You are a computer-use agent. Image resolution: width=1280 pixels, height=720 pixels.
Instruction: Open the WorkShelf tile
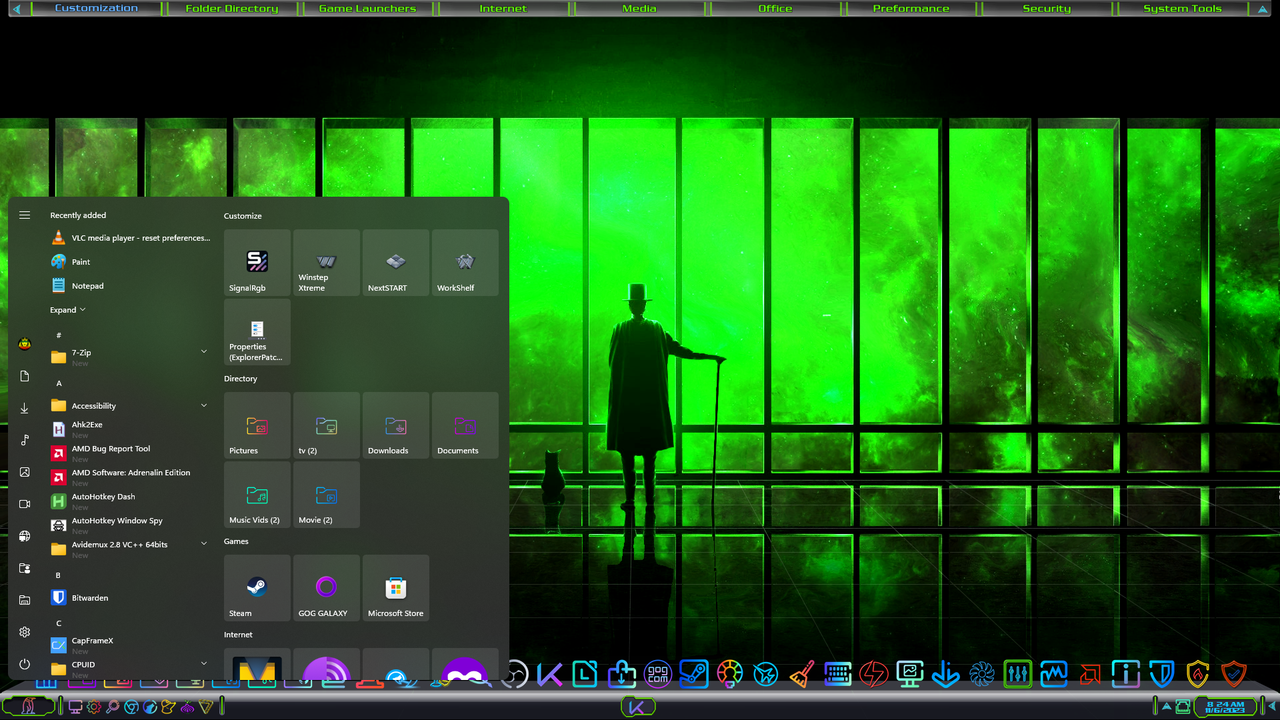tap(465, 262)
